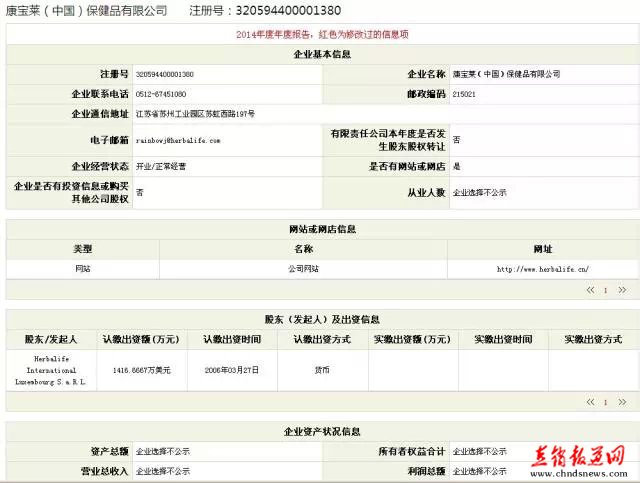Open the http://www.herbalife.cn/ website link
640x483 pixels.
pos(543,269)
